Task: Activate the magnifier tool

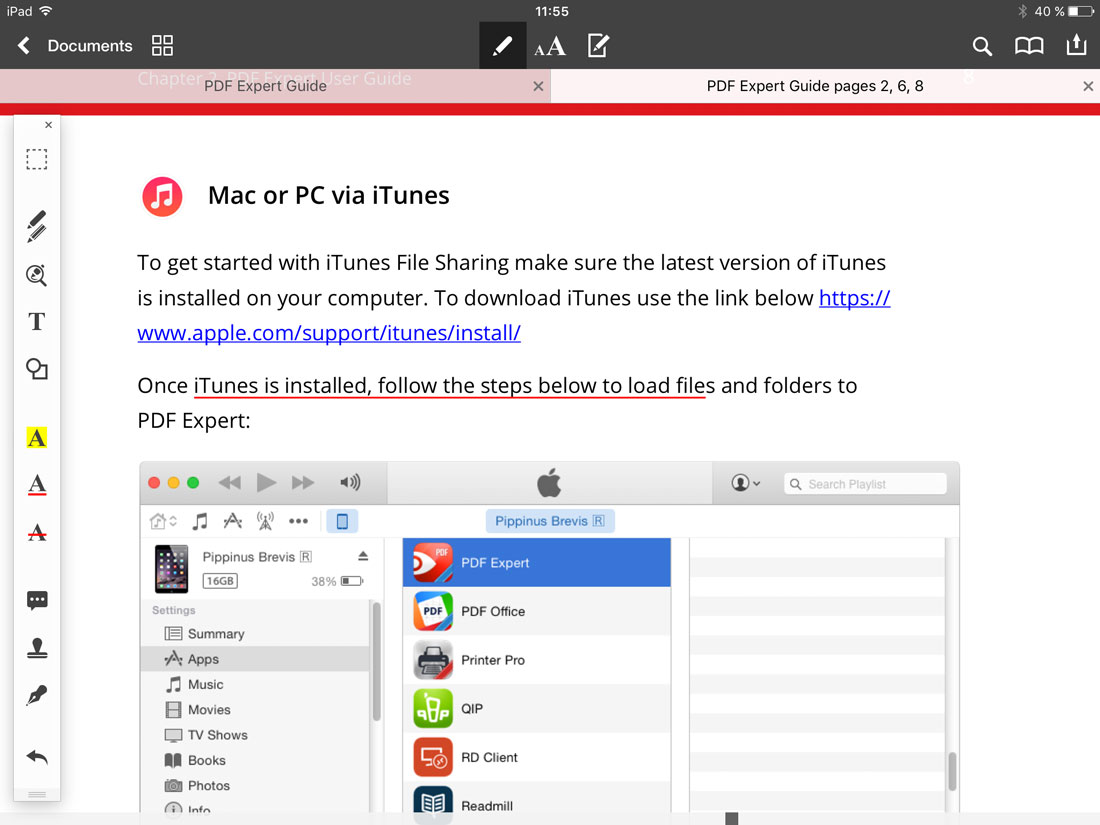Action: click(x=36, y=275)
